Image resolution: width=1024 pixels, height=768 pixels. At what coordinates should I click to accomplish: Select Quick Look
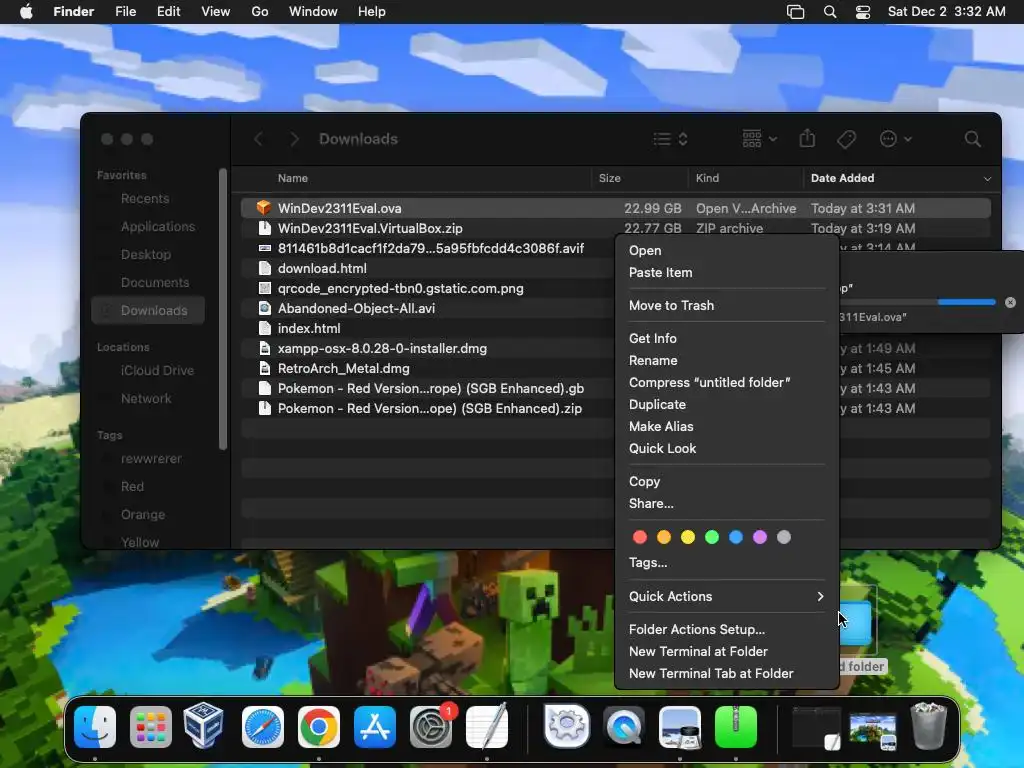662,449
